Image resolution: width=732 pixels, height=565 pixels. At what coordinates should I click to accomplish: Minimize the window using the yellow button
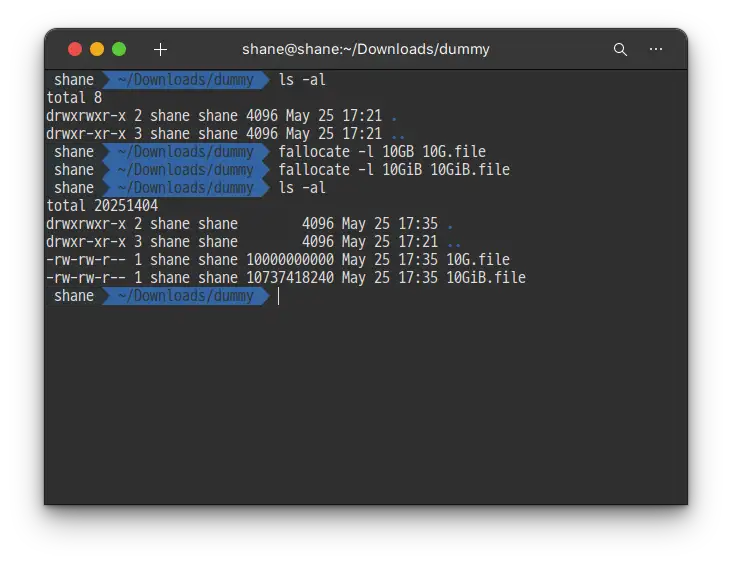pos(97,49)
